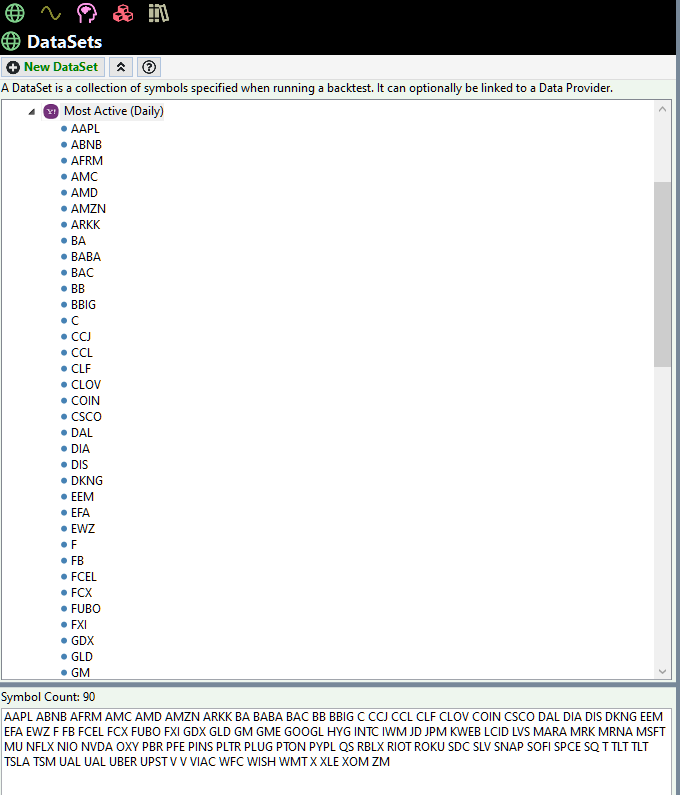The image size is (680, 795).
Task: Select the FXI symbol
Action: tap(79, 624)
